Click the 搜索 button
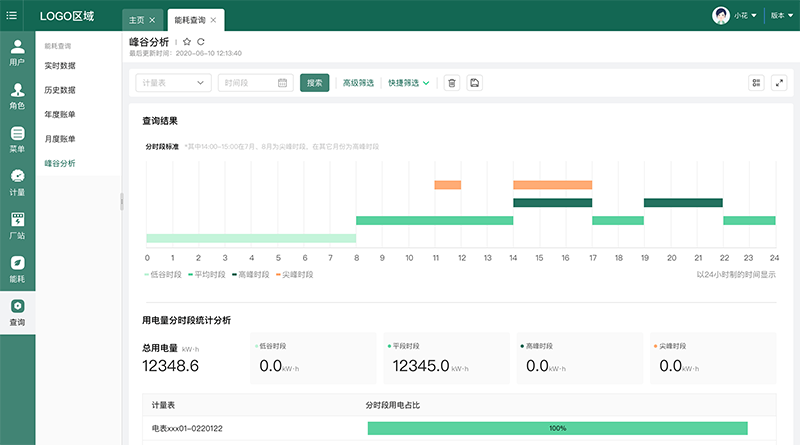 point(314,83)
